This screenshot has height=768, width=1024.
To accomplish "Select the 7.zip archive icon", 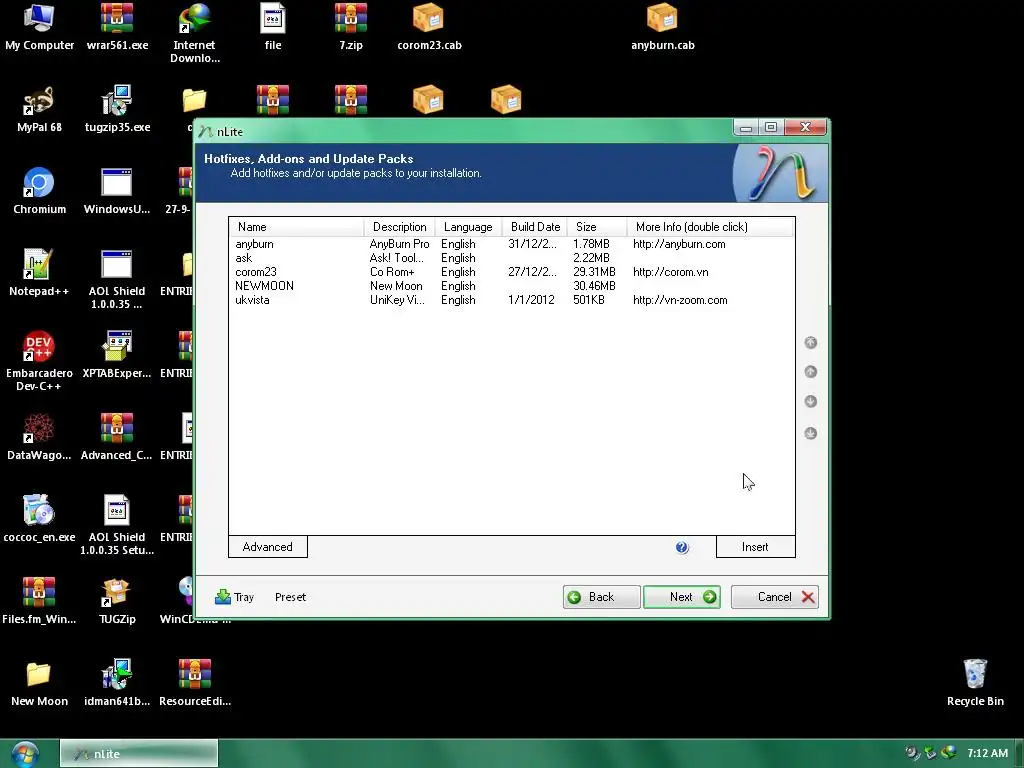I will [351, 27].
